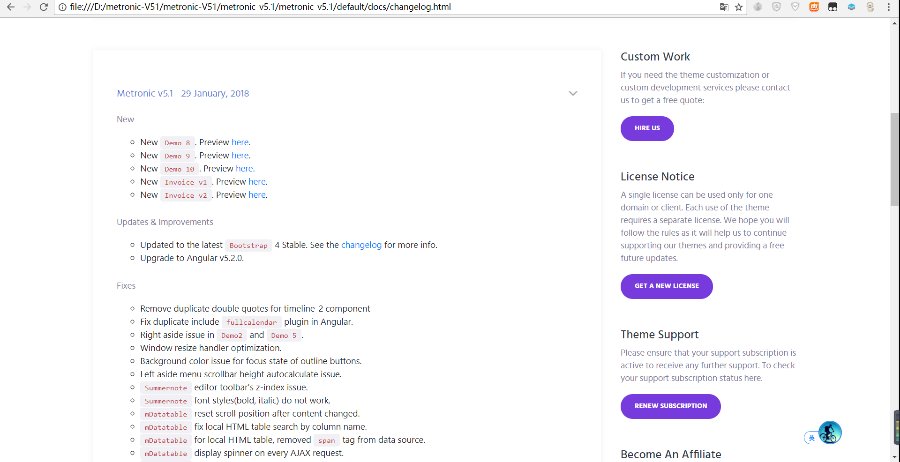
Task: Click 'Upgrade to Angular v5.2.0.' item
Action: tap(192, 258)
